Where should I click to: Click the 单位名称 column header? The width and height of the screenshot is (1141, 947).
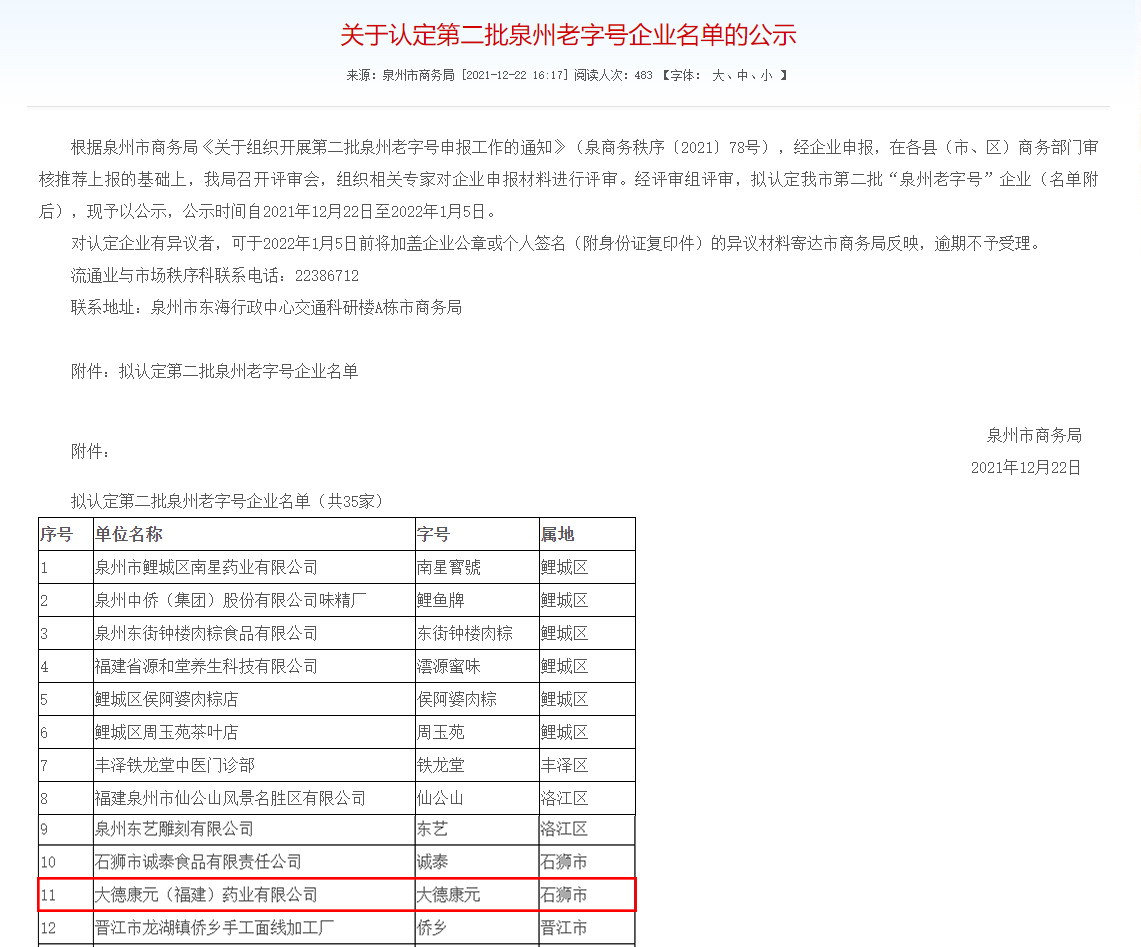click(129, 535)
